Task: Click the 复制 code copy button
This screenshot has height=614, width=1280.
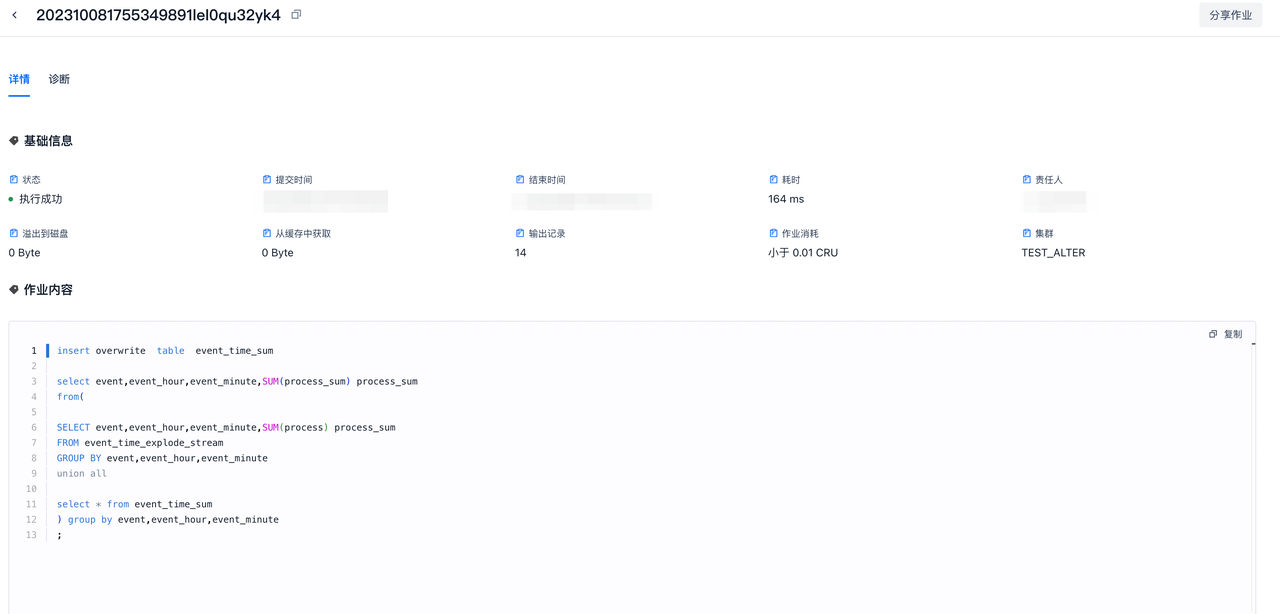Action: [x=1226, y=334]
